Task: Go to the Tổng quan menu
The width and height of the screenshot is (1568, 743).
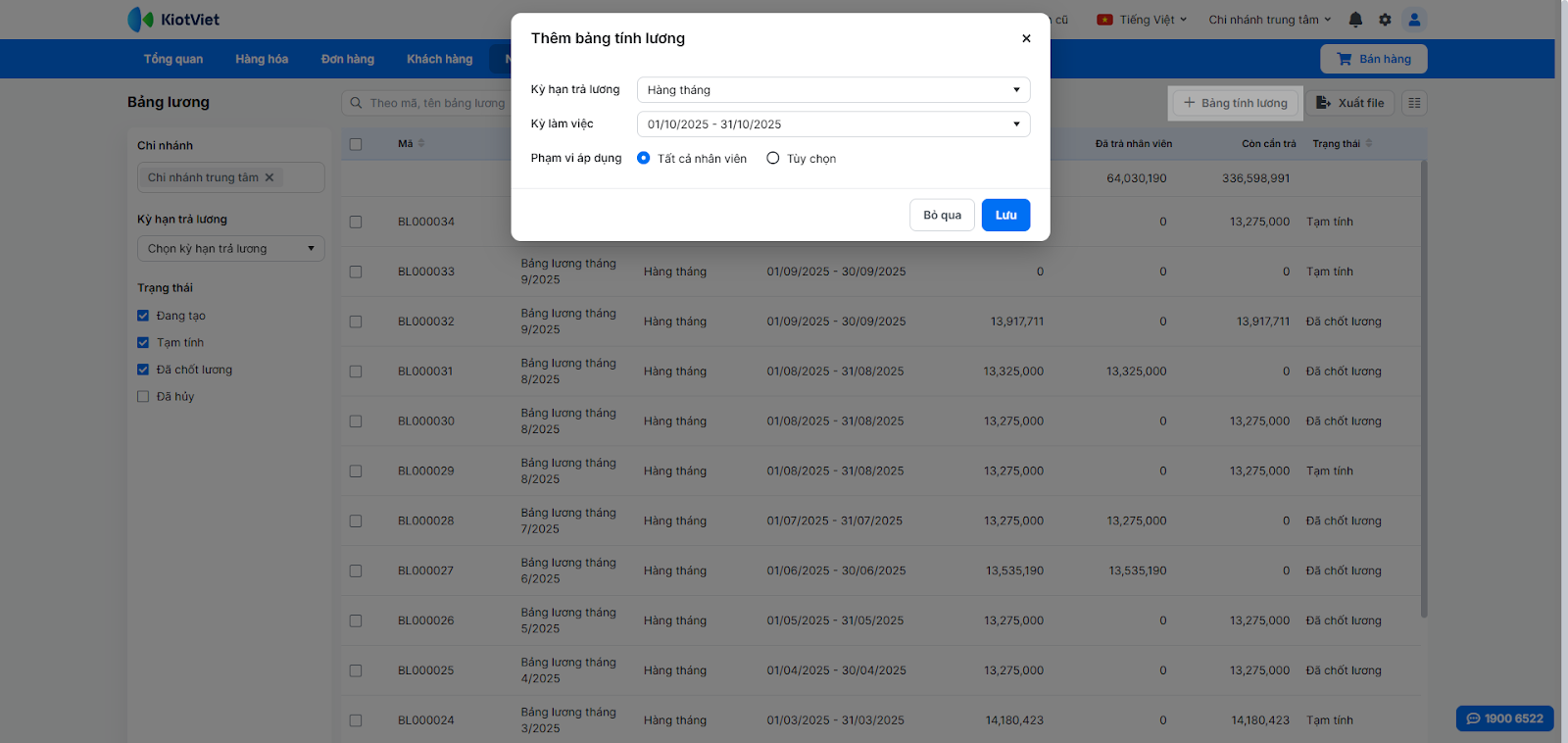Action: click(x=173, y=59)
